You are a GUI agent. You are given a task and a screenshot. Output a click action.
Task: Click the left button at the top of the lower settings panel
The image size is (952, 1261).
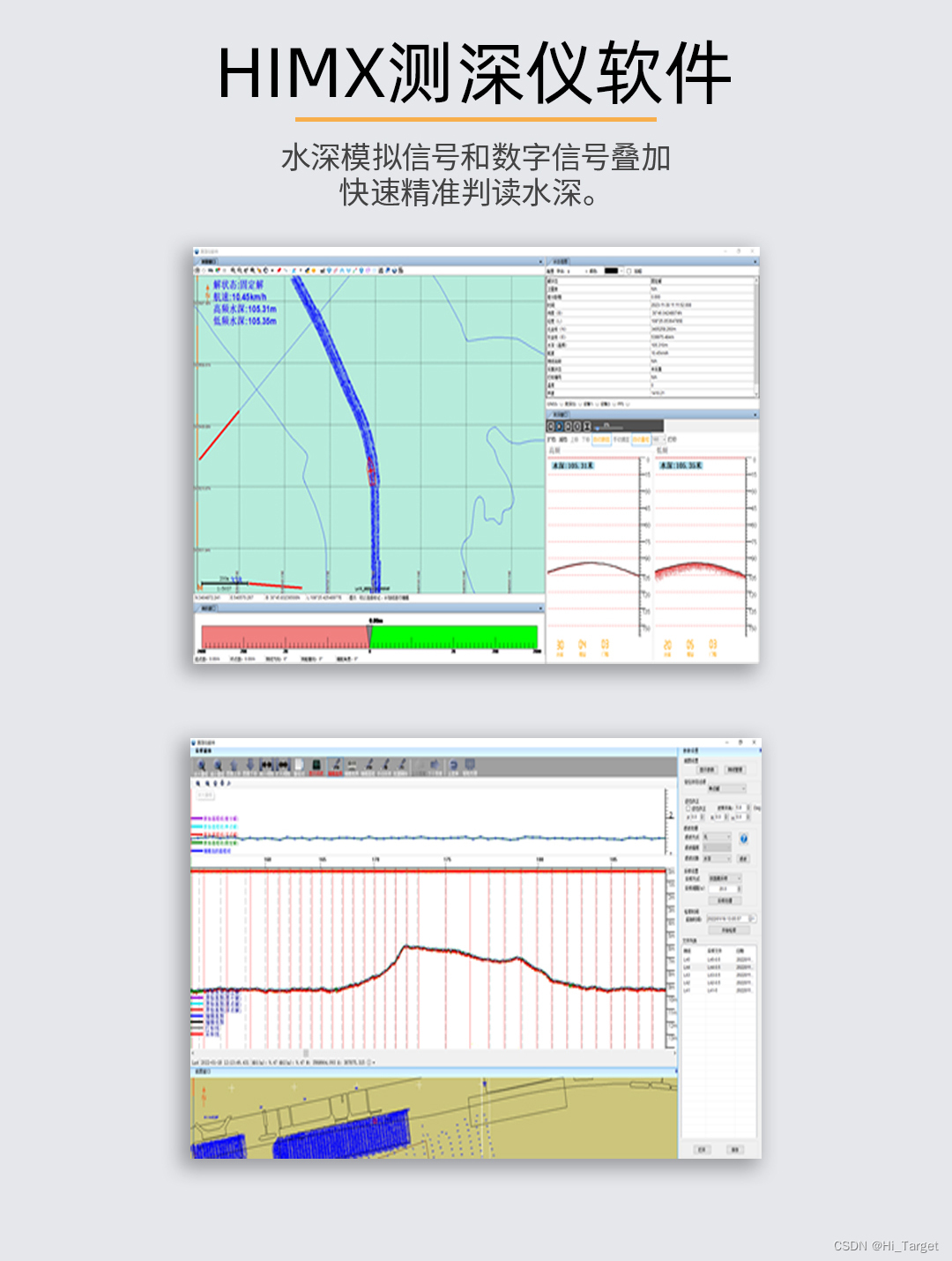(707, 770)
